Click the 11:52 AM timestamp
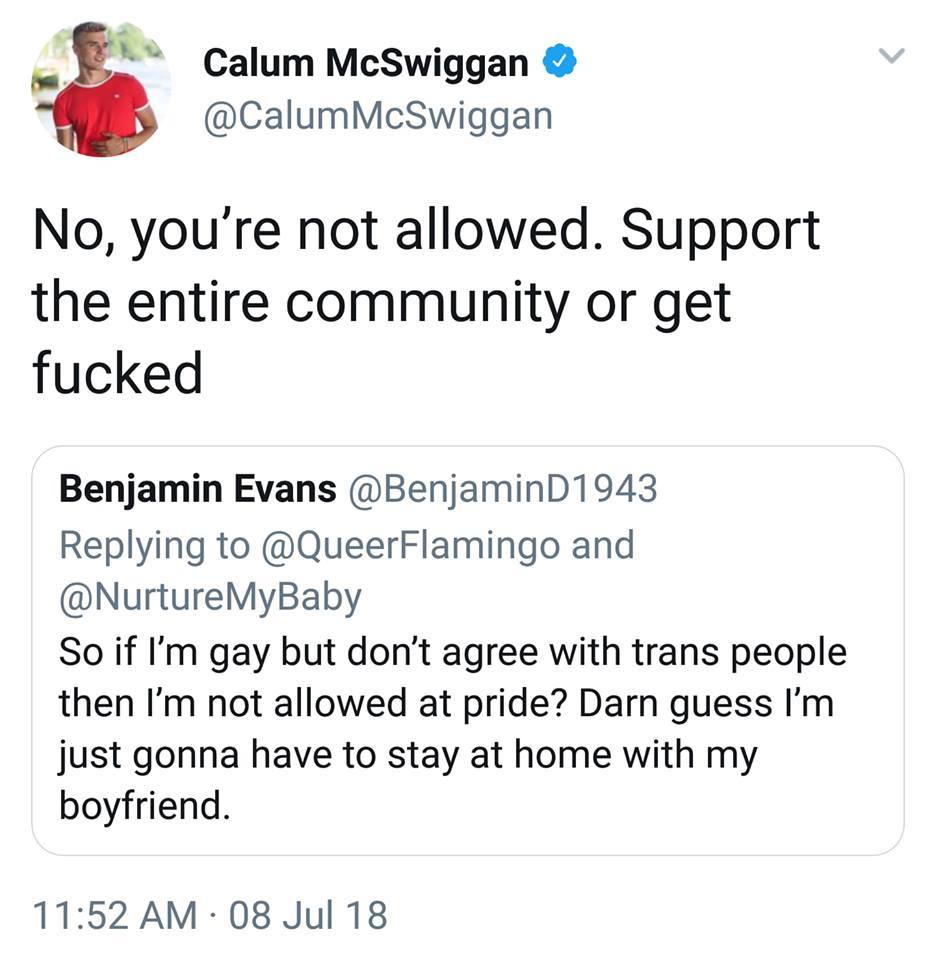This screenshot has height=960, width=936. click(115, 914)
